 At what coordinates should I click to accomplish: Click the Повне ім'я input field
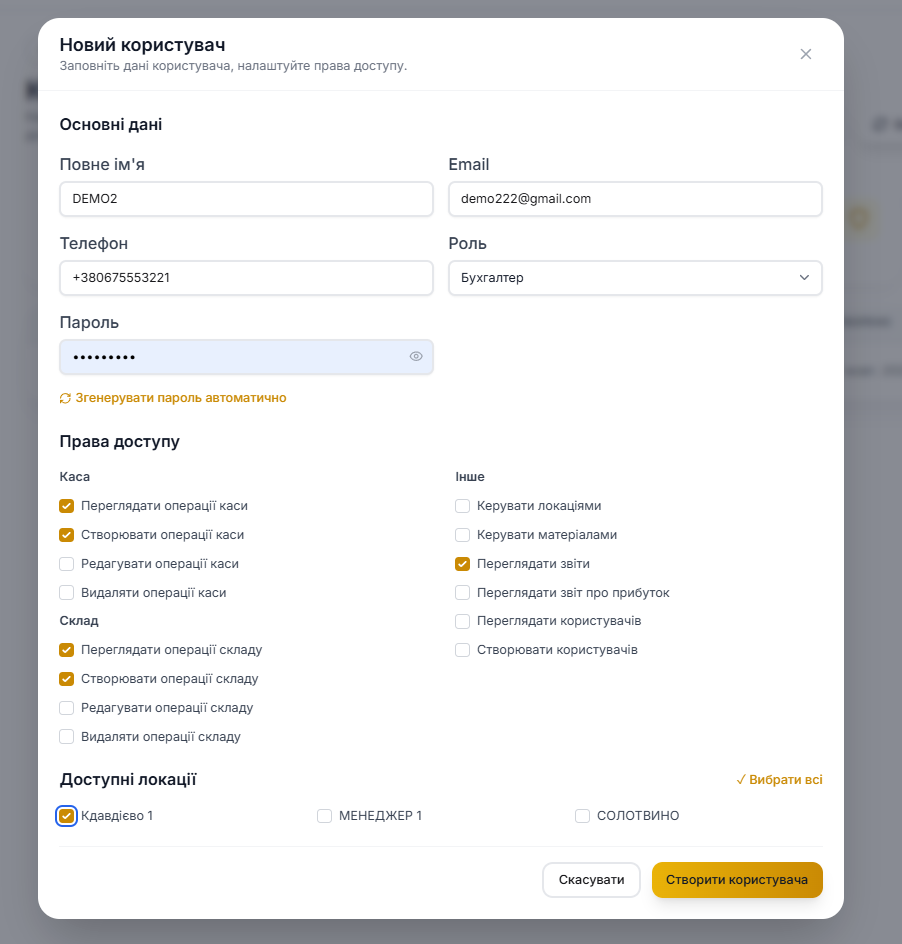pyautogui.click(x=246, y=199)
